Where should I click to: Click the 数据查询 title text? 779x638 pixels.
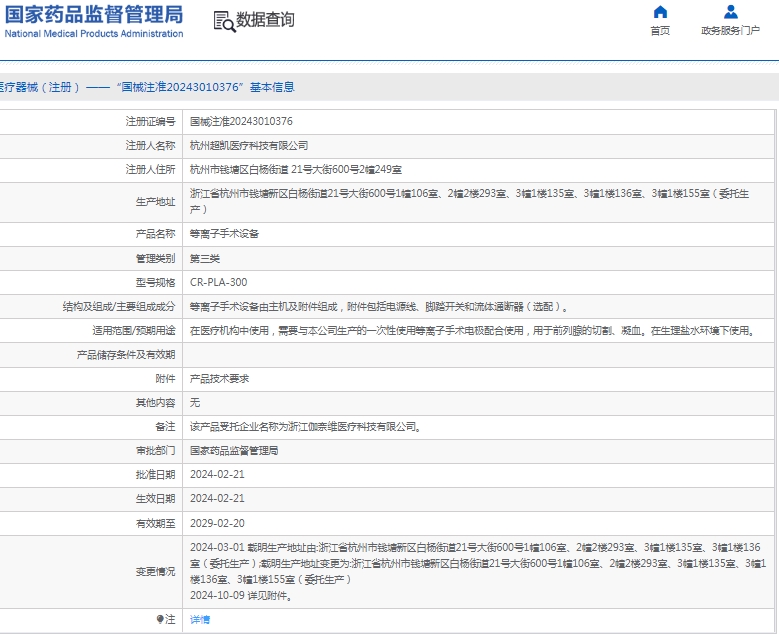pyautogui.click(x=265, y=20)
